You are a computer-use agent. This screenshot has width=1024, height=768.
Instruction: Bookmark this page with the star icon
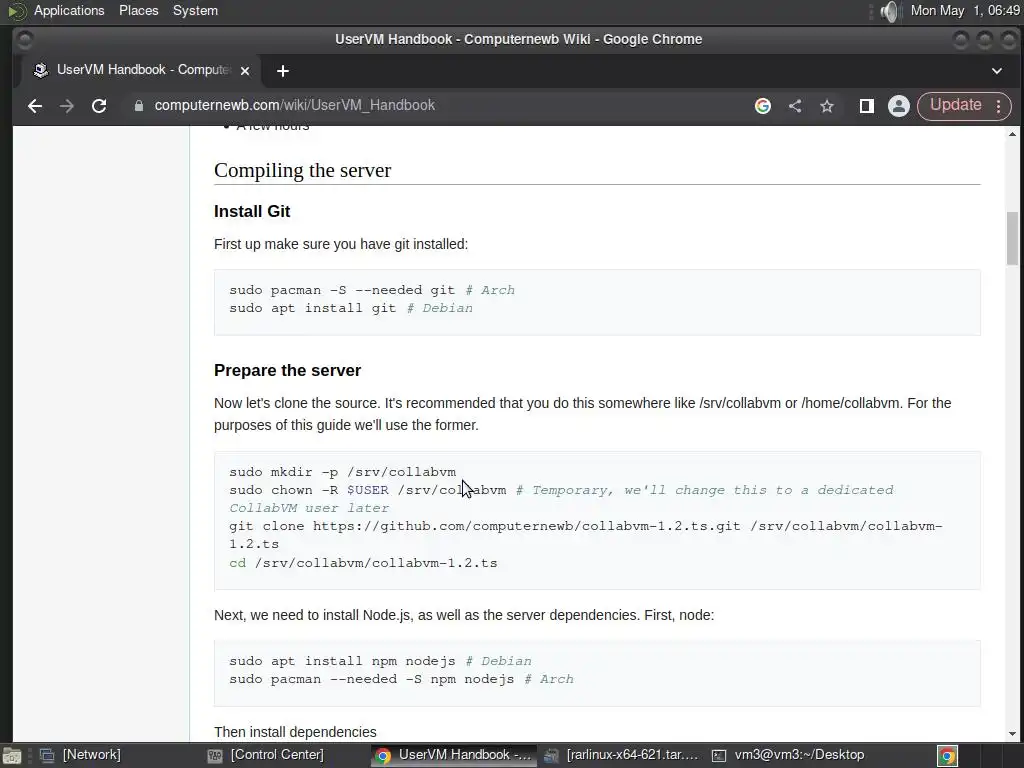[x=827, y=106]
